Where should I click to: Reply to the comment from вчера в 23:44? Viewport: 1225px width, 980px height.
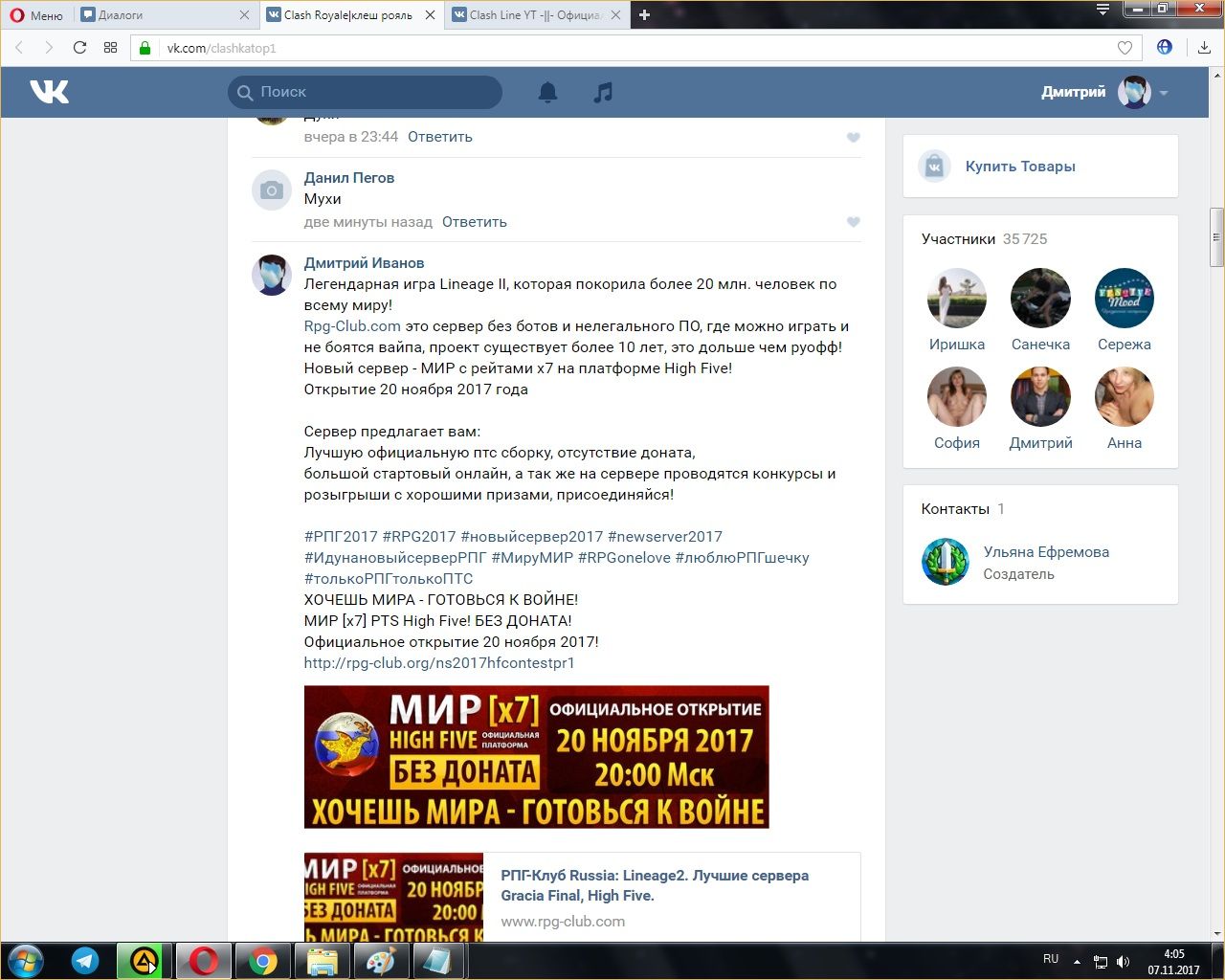(x=440, y=137)
